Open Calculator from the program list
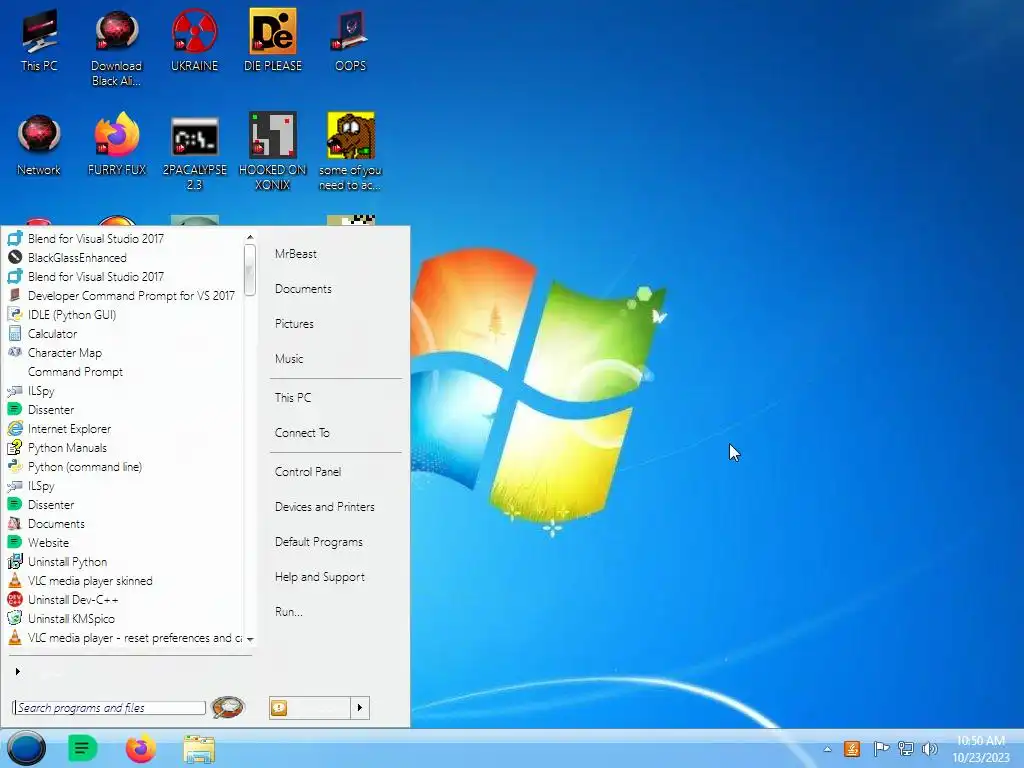Viewport: 1024px width, 768px height. [x=52, y=334]
